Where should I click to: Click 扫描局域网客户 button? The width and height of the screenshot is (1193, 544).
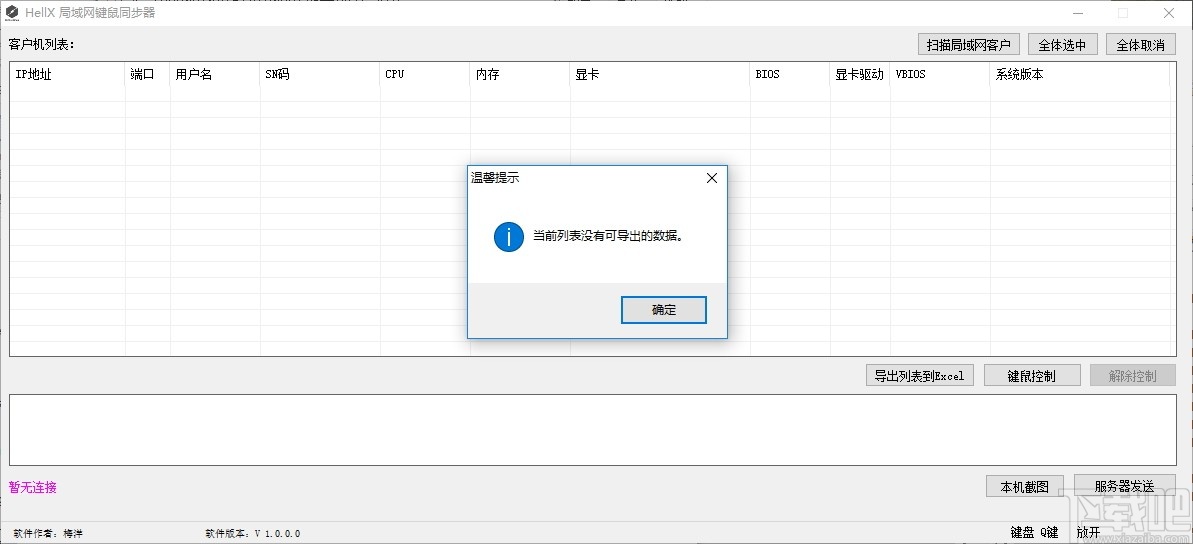click(x=969, y=45)
